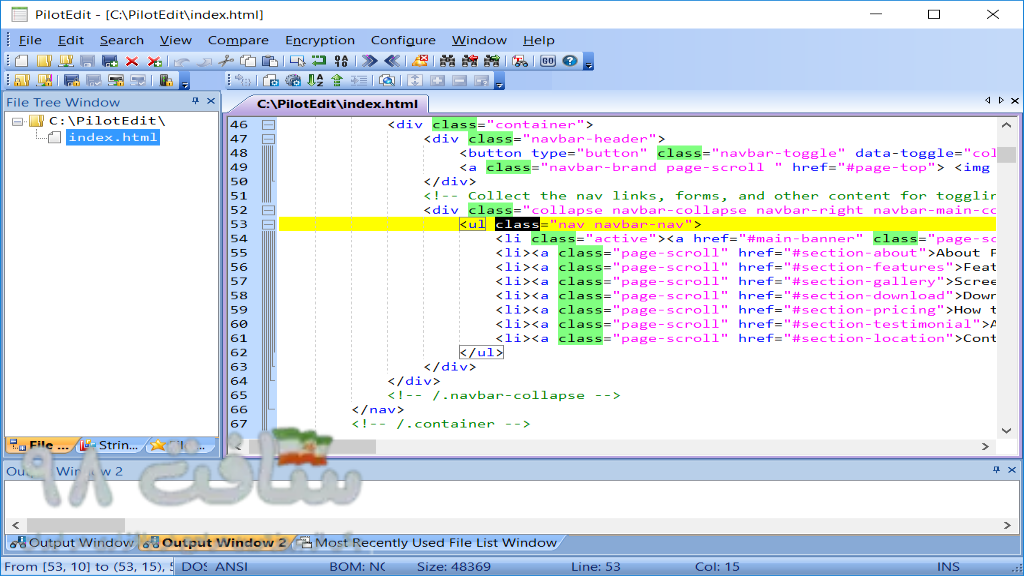Toggle the hex mode 0A10 icon
Screen dimensions: 1024x576
point(341,61)
